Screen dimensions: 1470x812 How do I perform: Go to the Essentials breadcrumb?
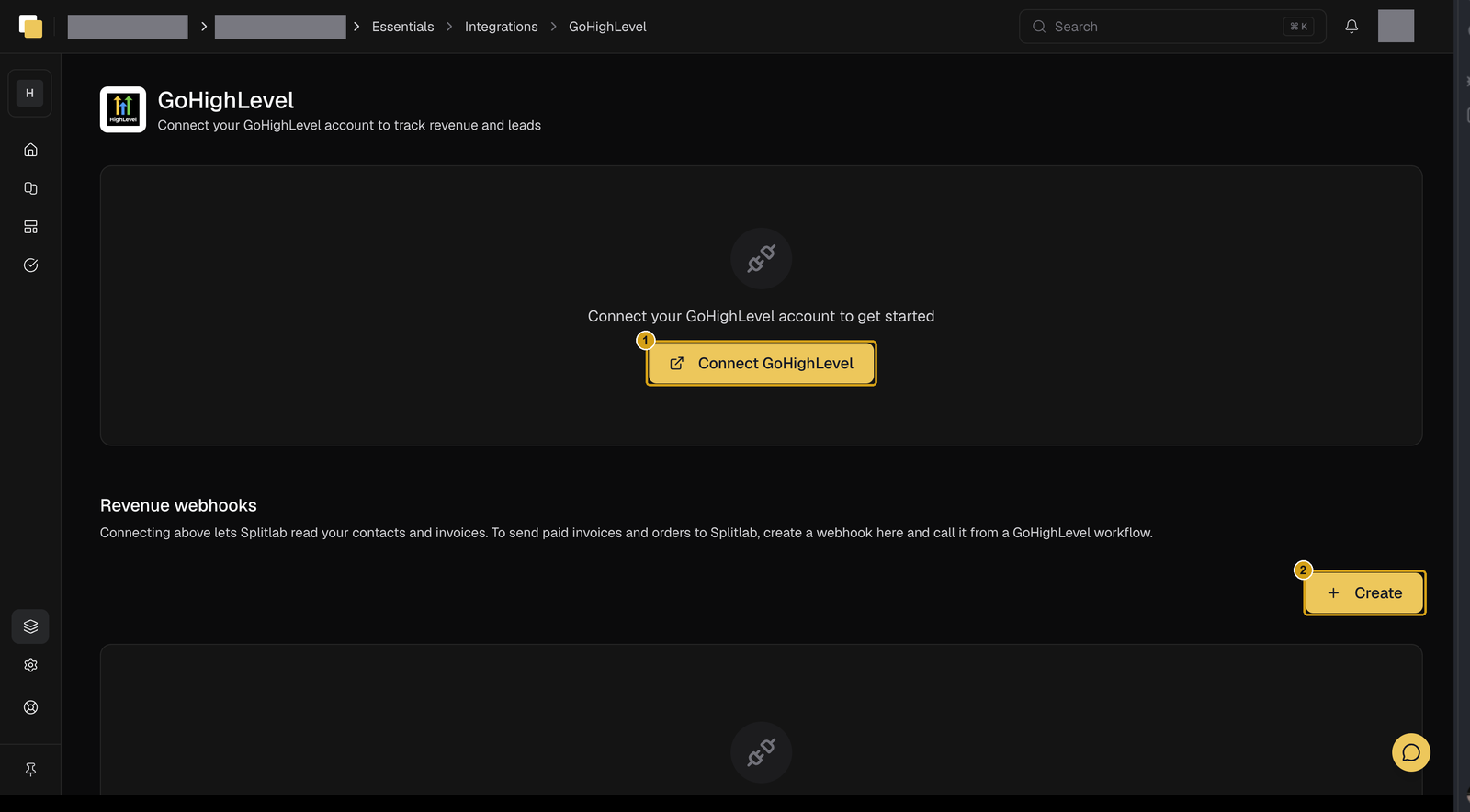click(402, 27)
